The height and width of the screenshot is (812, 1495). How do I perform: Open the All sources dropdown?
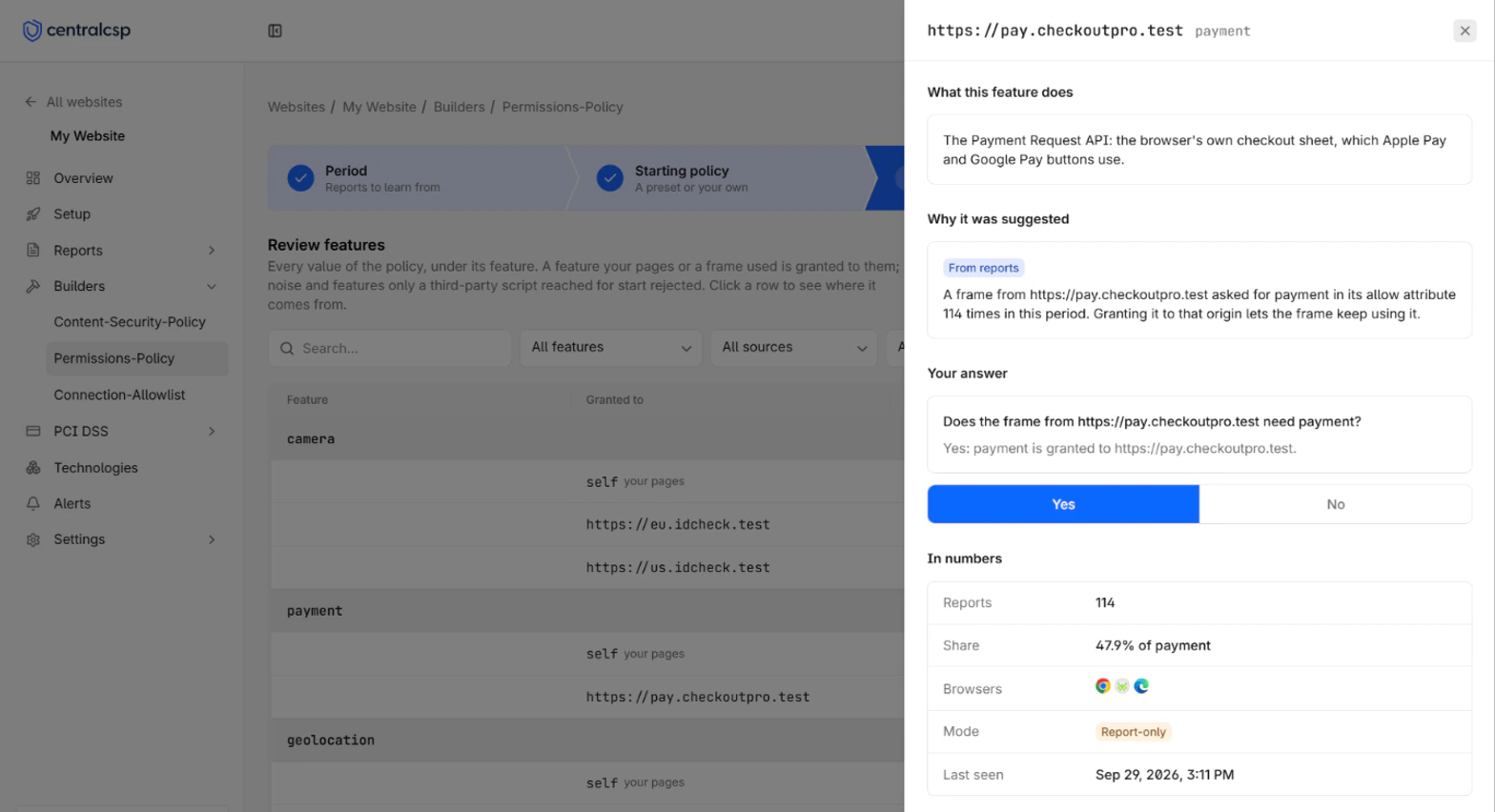(793, 348)
